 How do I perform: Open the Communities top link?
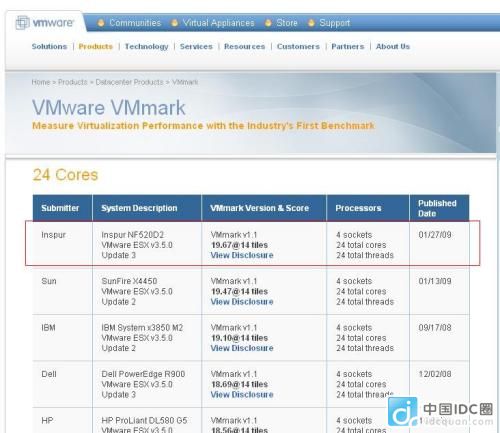[135, 23]
